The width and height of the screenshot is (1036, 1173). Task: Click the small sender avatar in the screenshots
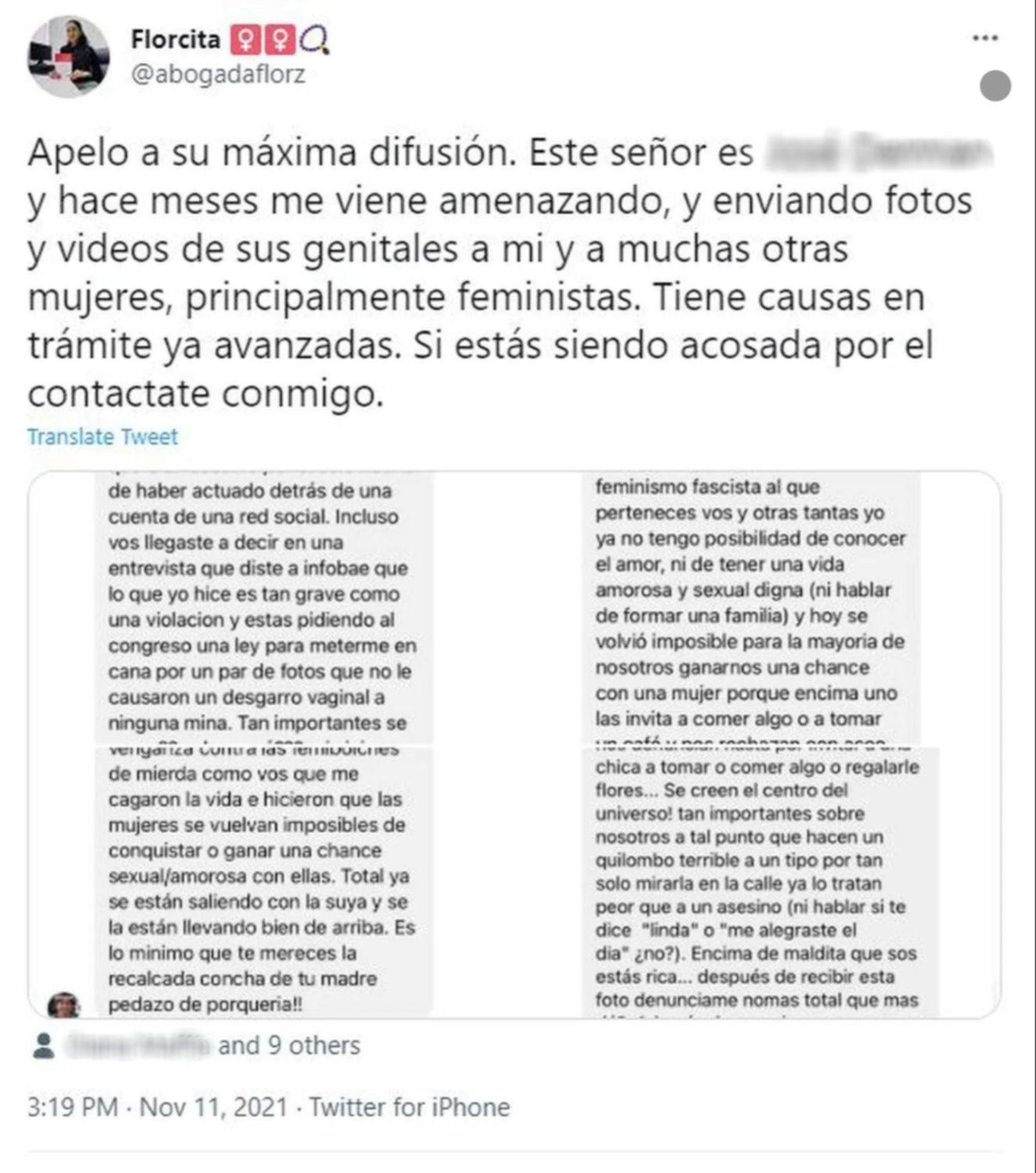click(64, 1004)
